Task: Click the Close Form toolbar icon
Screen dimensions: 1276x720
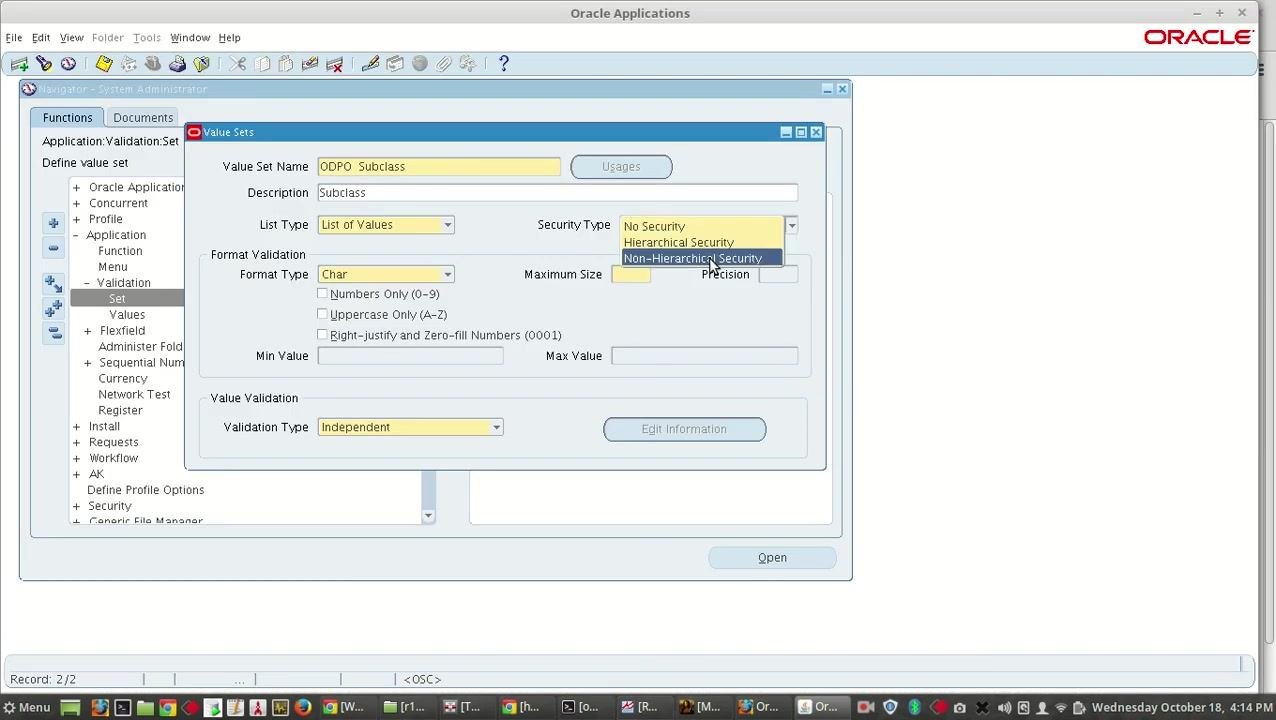Action: pos(202,64)
